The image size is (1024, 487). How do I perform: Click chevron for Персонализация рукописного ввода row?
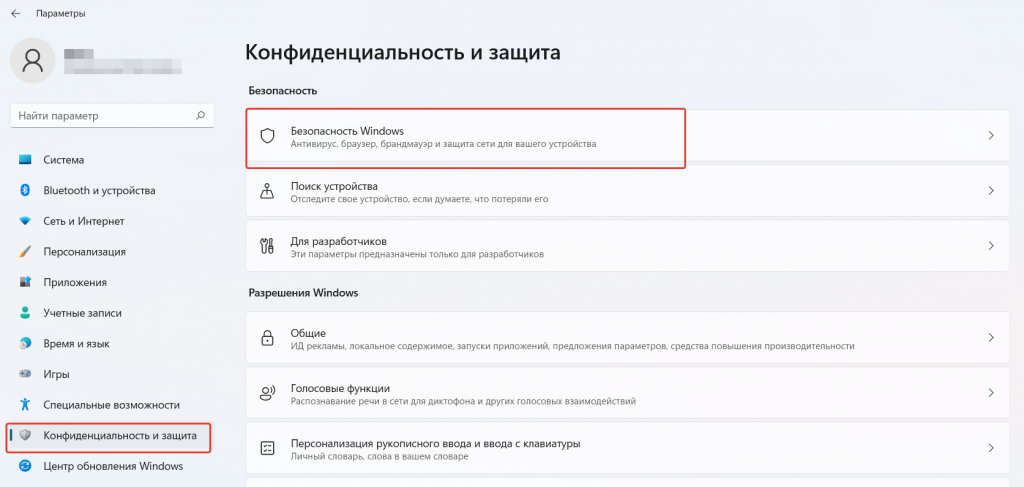(x=991, y=448)
